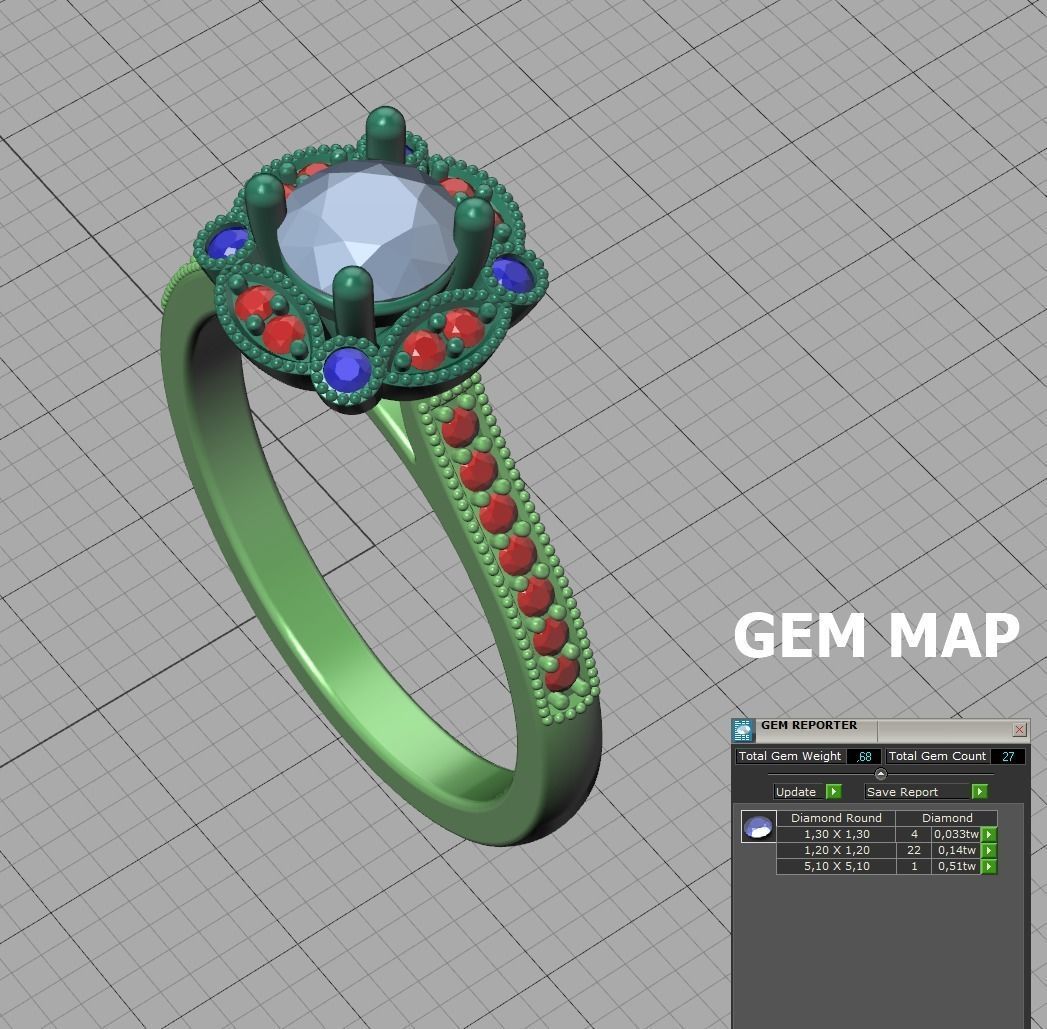Click the '0,14tw' weight cell
Image resolution: width=1047 pixels, height=1029 pixels.
click(956, 850)
